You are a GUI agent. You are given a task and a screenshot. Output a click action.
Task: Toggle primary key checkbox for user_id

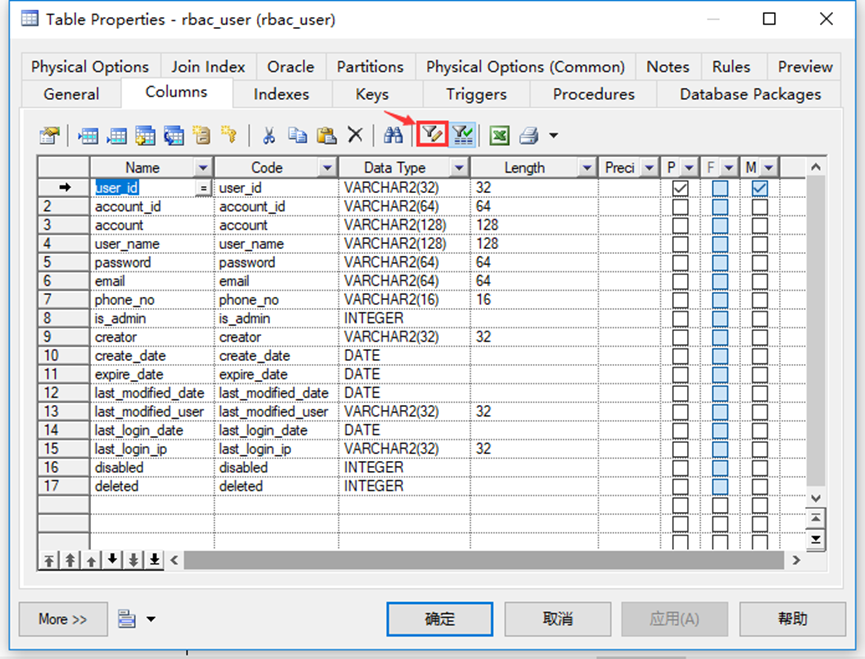click(x=681, y=188)
